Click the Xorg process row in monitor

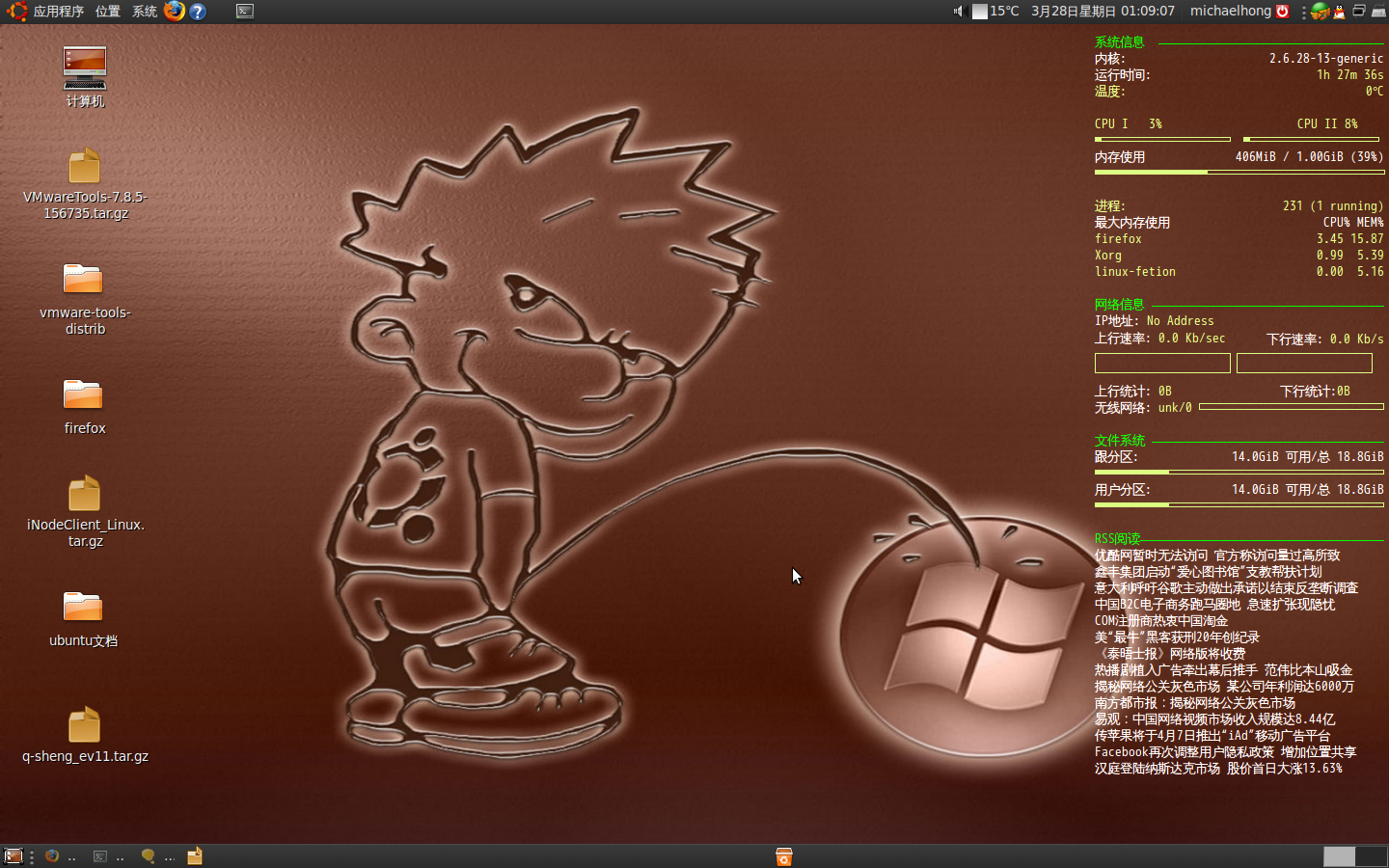(1239, 256)
